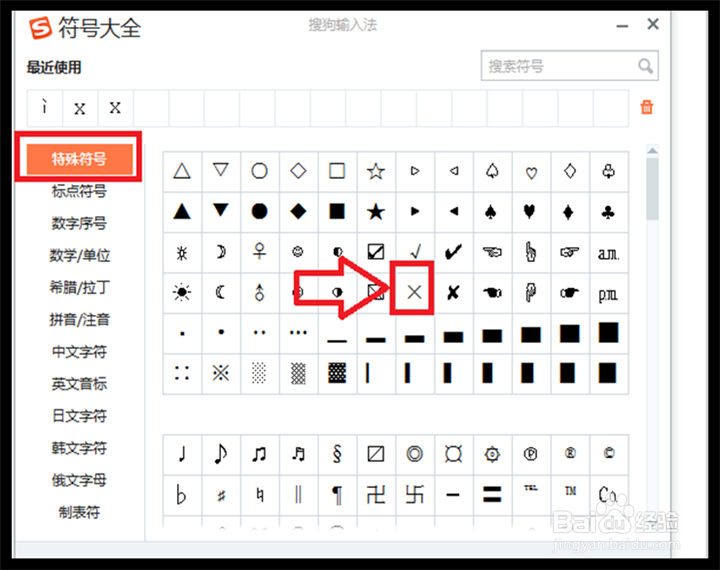Insert the double circle ◎ symbol
Screen dimensions: 720x570
tap(415, 454)
